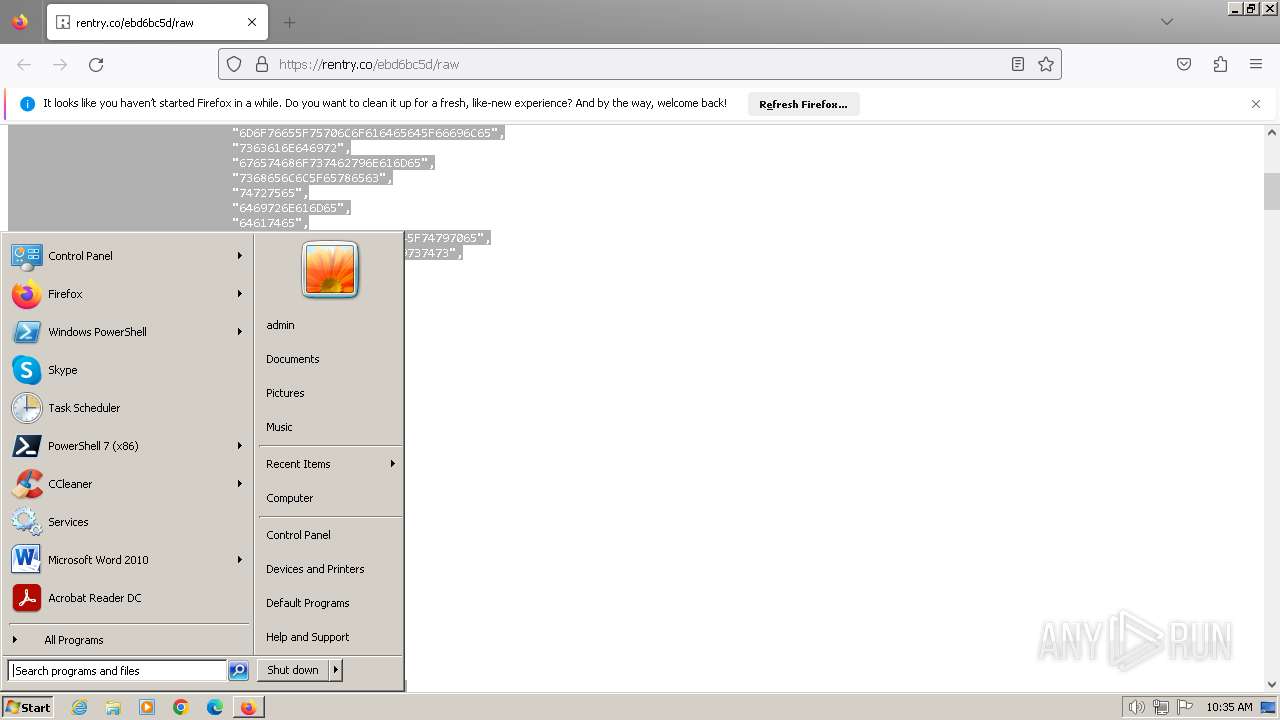Click the forward navigation arrow
The image size is (1280, 720).
pos(60,64)
